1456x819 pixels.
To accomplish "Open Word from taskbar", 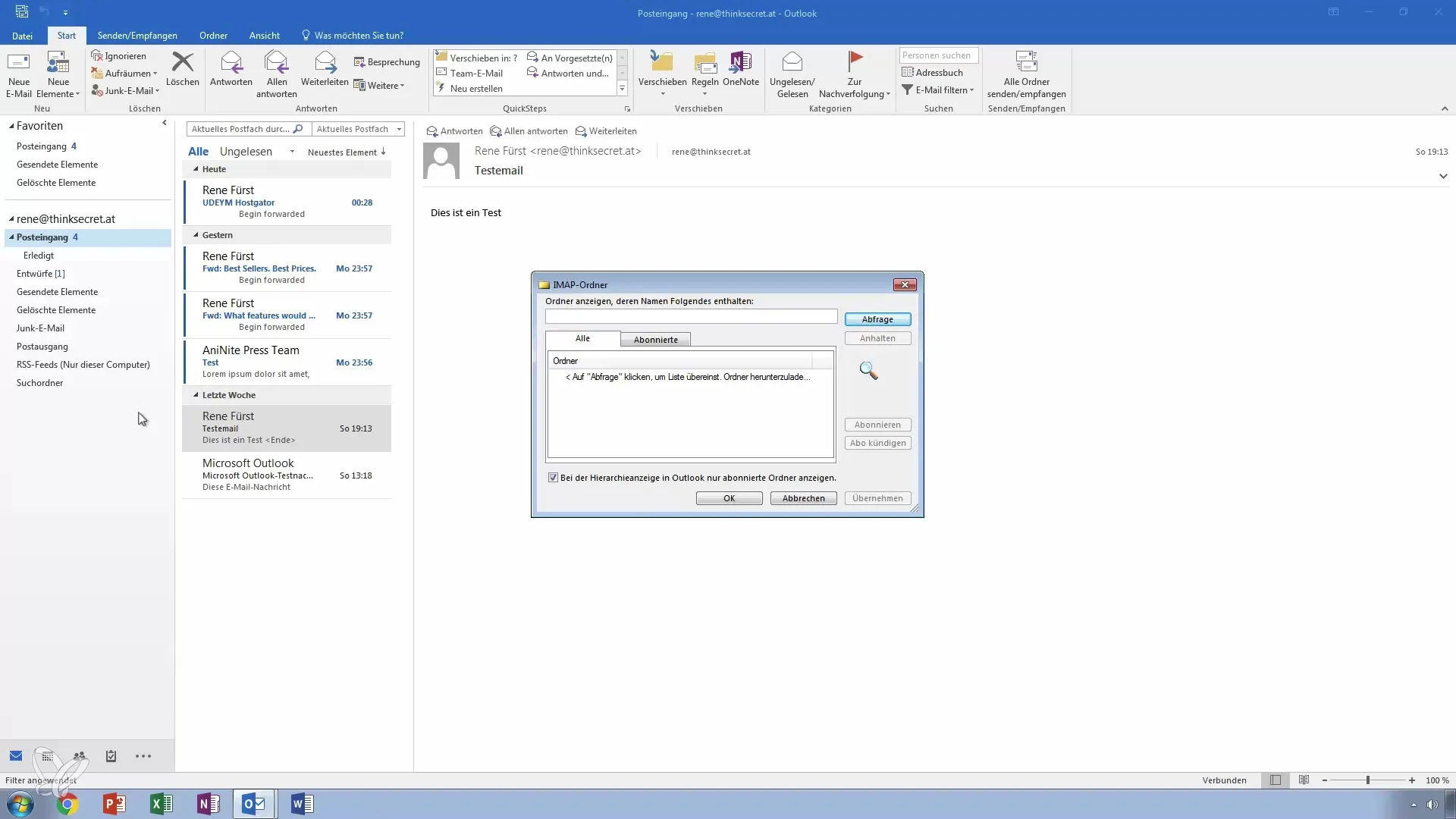I will 302,804.
